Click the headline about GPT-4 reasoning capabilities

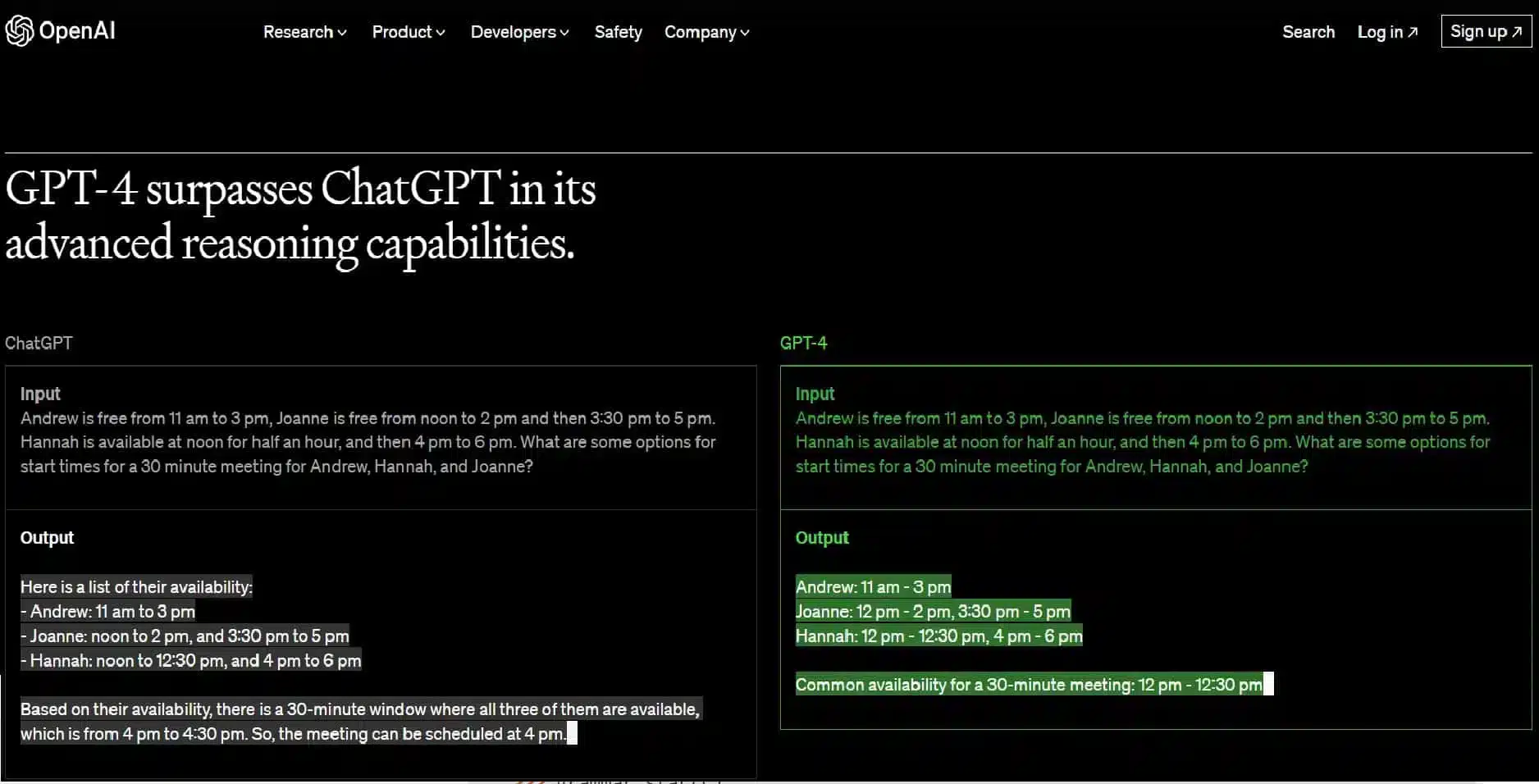[299, 215]
